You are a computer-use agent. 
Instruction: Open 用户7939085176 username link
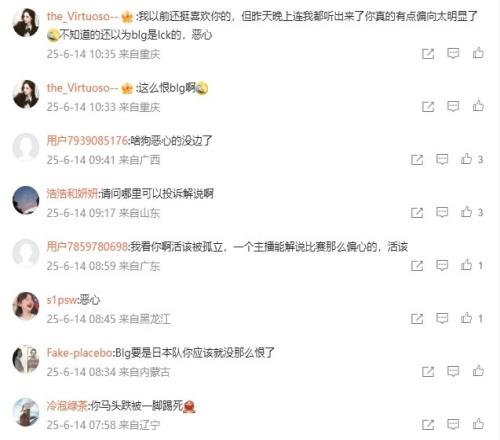click(x=87, y=141)
